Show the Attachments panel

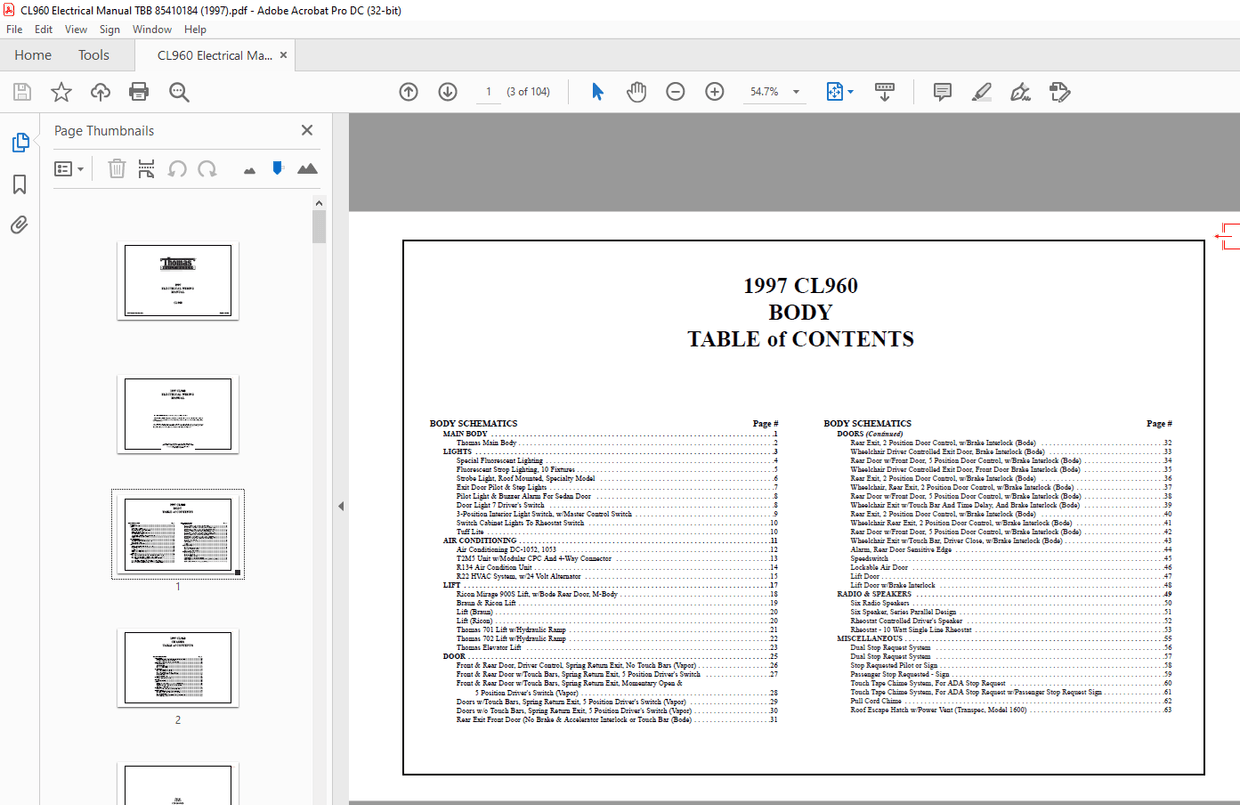click(x=19, y=224)
